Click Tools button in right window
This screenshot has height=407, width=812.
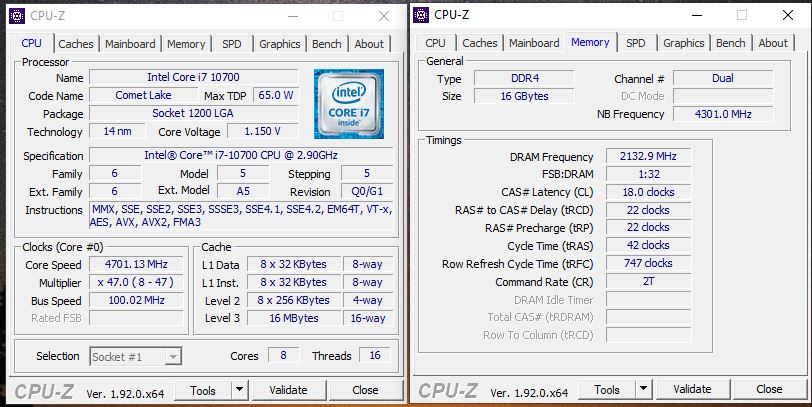pyautogui.click(x=607, y=389)
